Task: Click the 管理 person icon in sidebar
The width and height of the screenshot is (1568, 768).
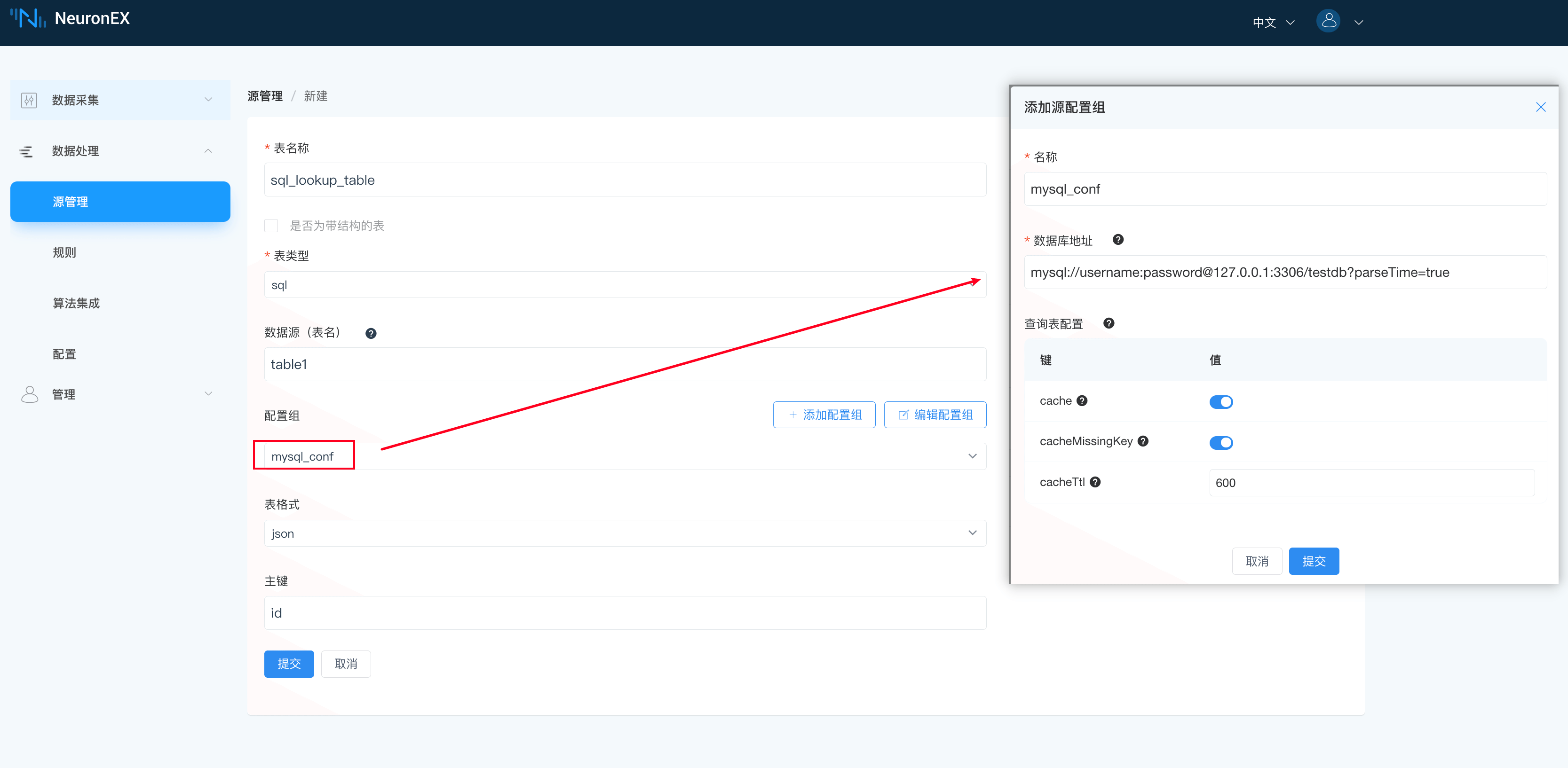Action: coord(29,393)
